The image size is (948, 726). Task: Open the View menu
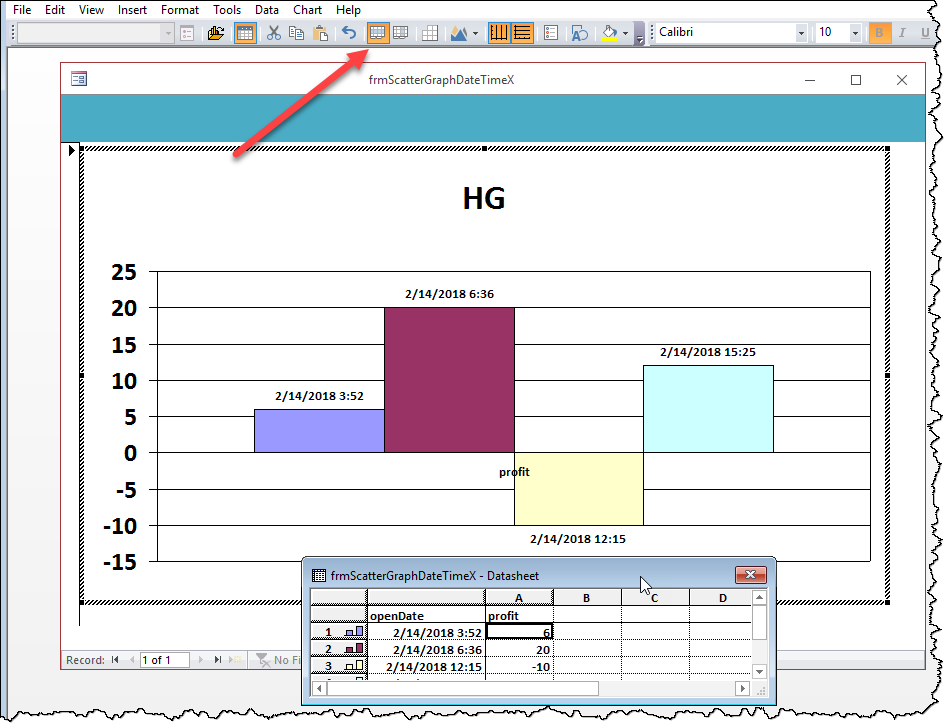(x=91, y=10)
